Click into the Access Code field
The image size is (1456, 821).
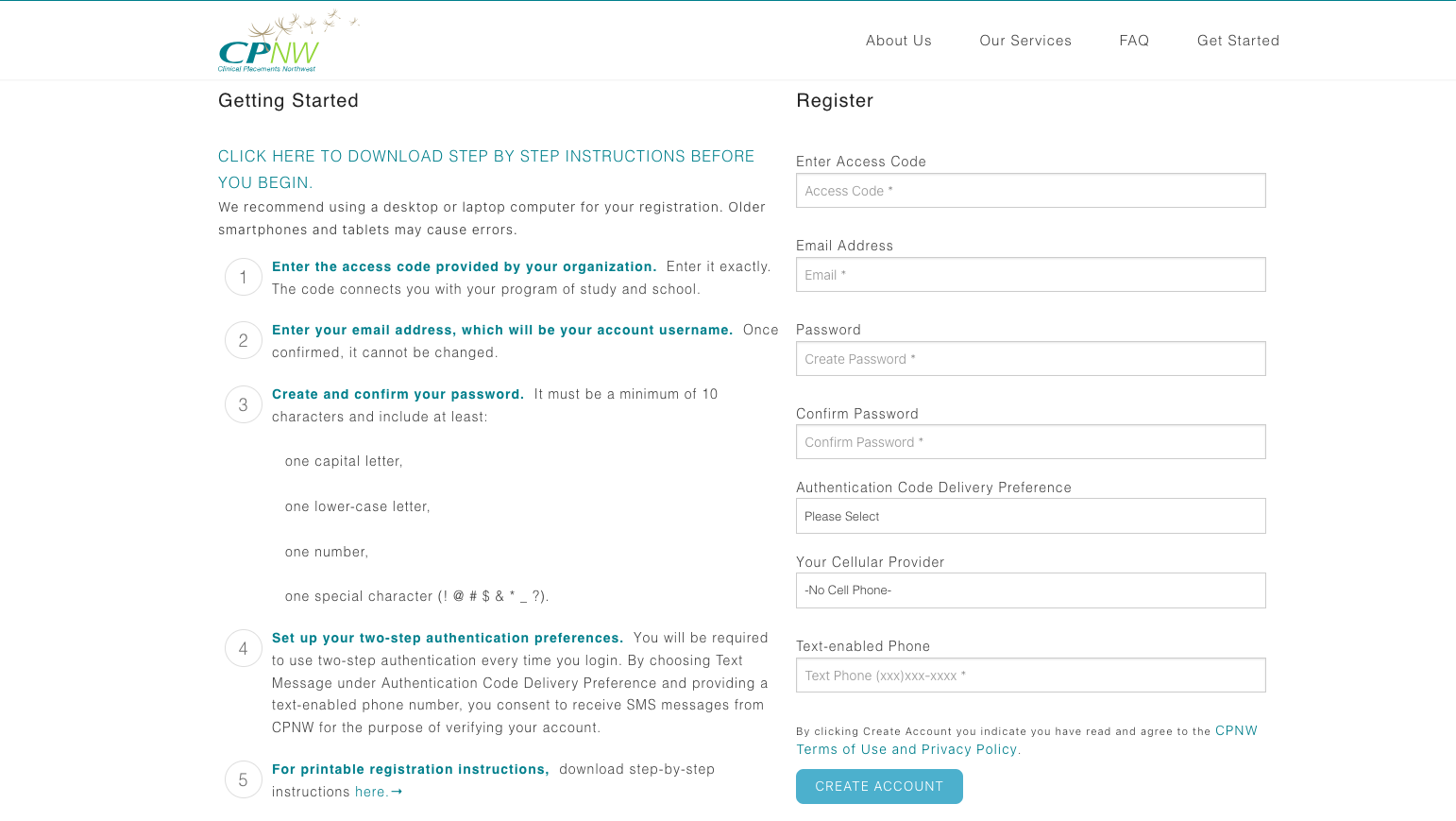click(x=1030, y=190)
